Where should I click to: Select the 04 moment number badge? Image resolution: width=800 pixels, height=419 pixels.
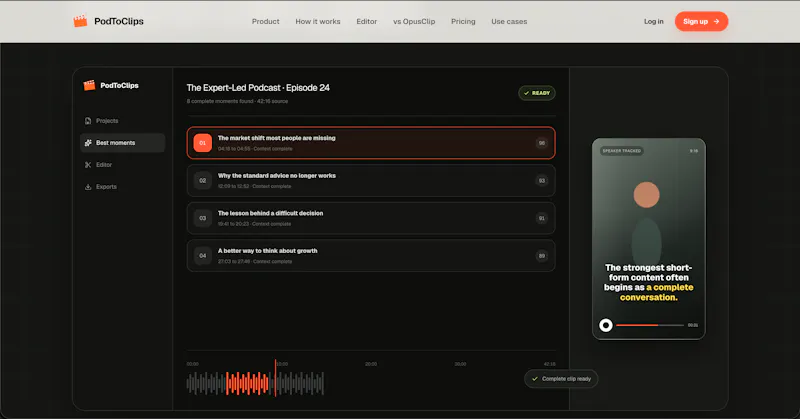203,256
